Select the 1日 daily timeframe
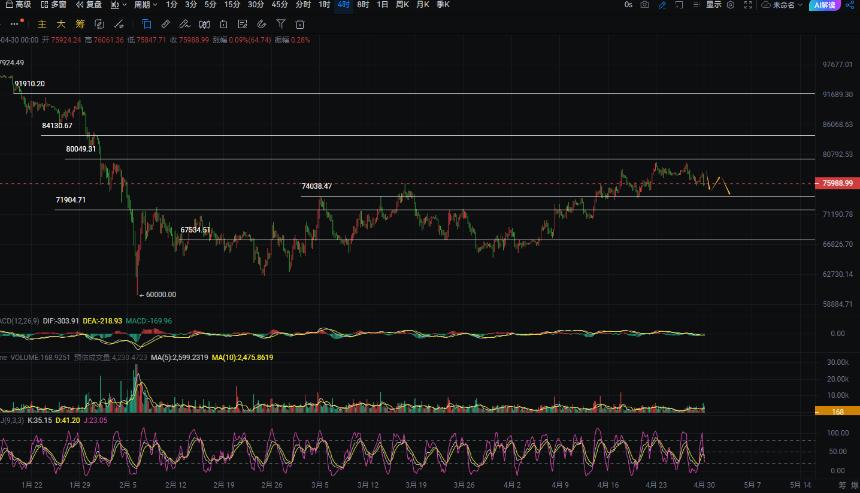 tap(382, 4)
